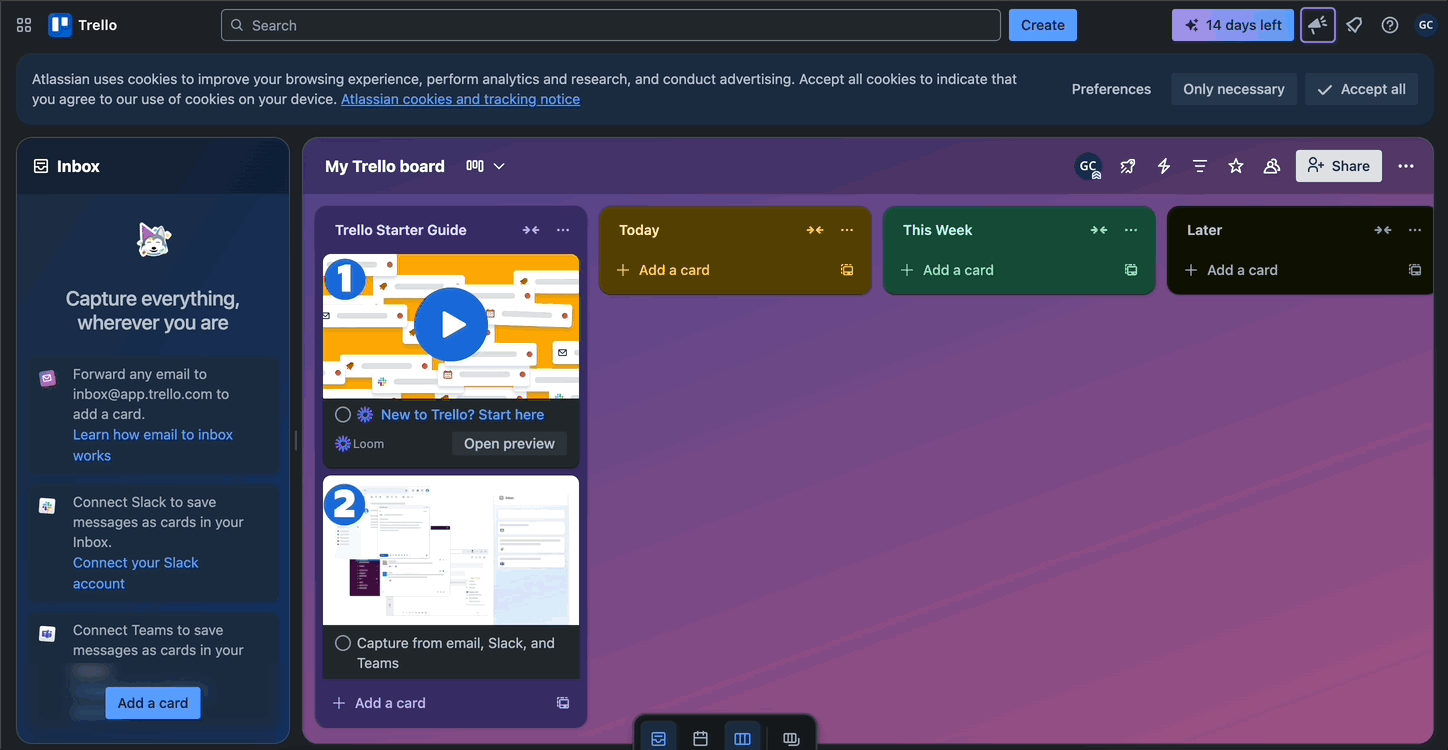Click the This Week list title
1448x750 pixels.
point(938,230)
